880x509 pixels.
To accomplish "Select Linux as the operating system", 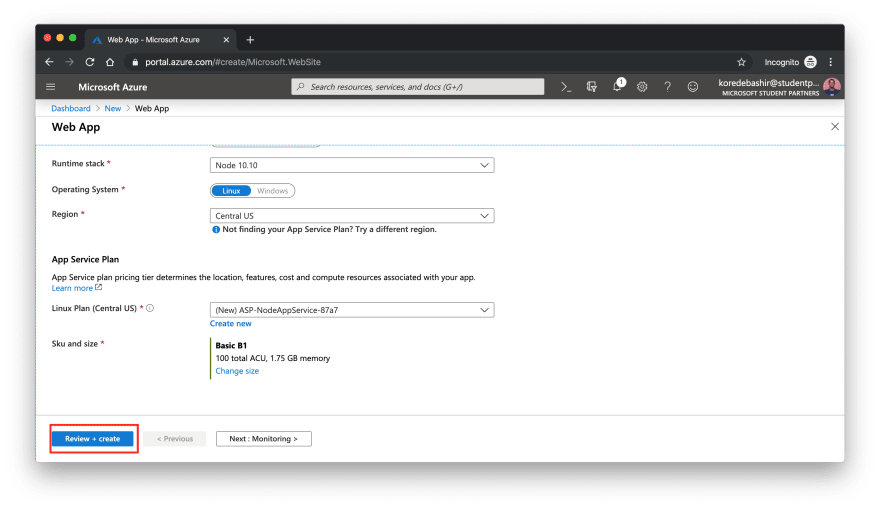I will click(231, 191).
